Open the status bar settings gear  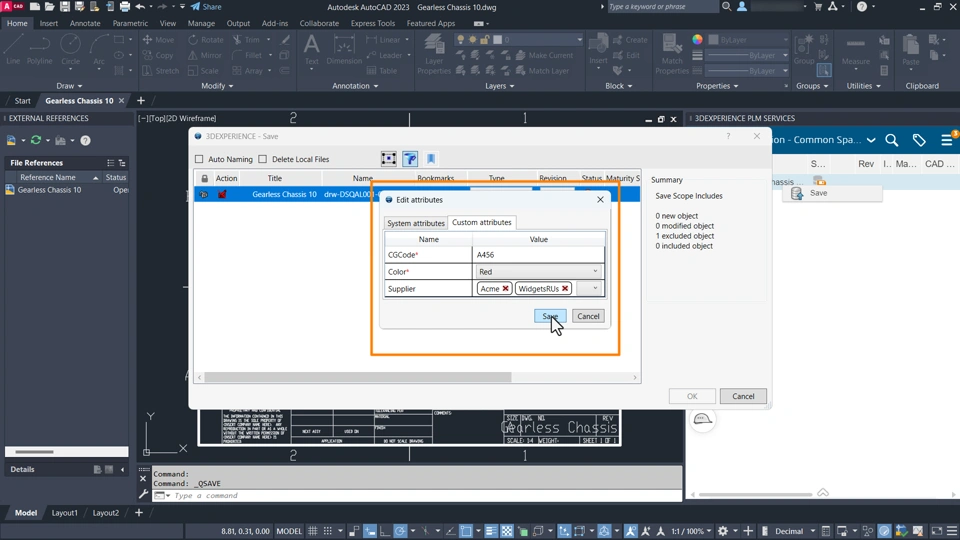pyautogui.click(x=722, y=531)
